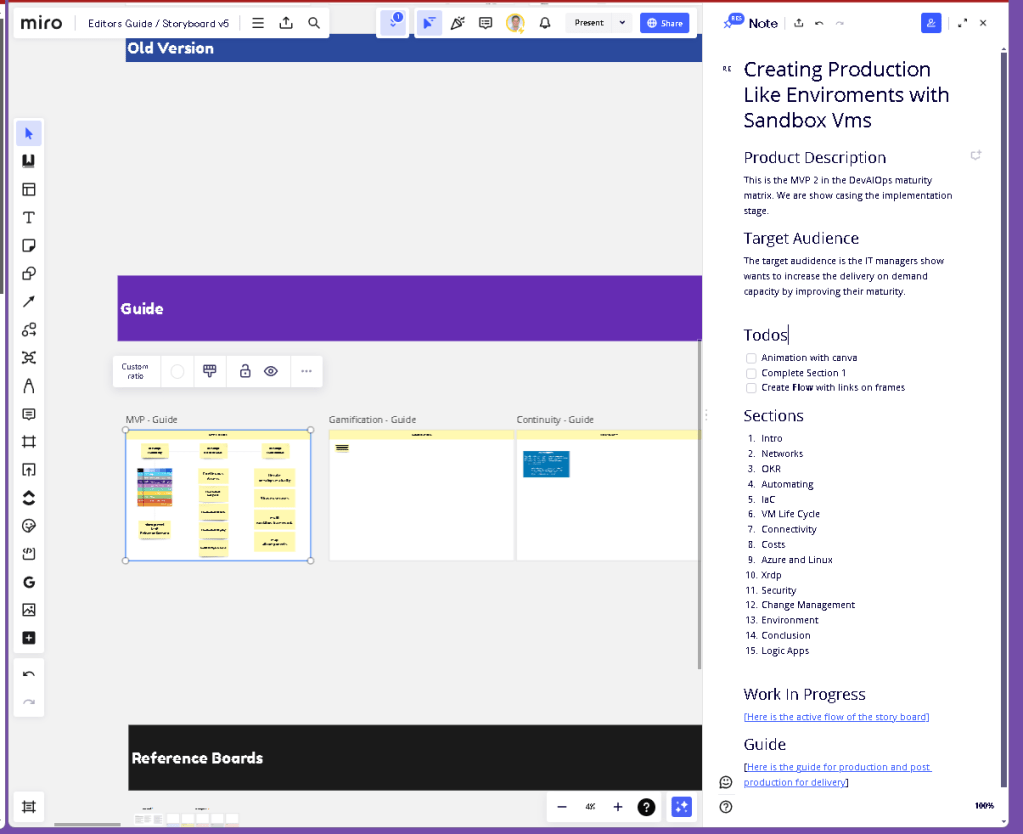Click note panel vertical scrollbar
The height and width of the screenshot is (834, 1023).
[x=1004, y=418]
